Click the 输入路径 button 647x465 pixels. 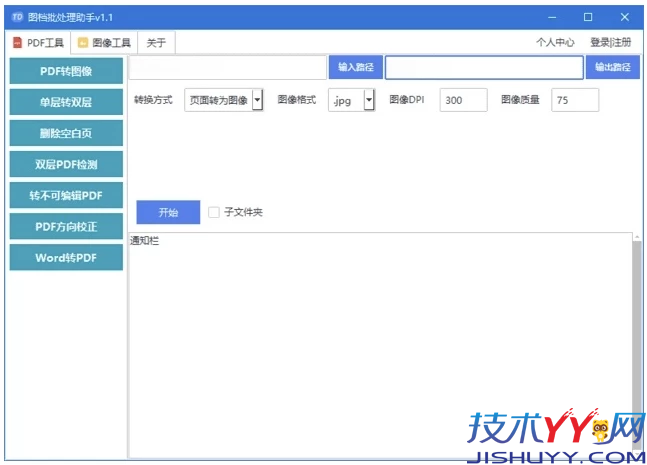(x=356, y=67)
